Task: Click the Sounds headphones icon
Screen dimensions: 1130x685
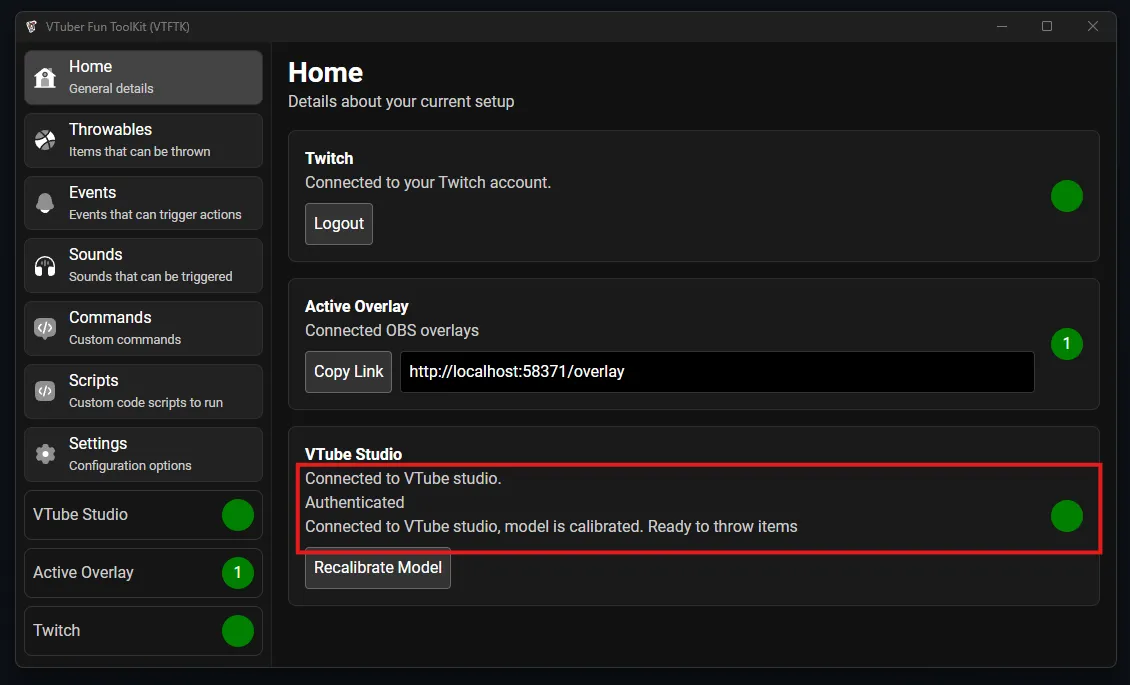Action: coord(45,266)
